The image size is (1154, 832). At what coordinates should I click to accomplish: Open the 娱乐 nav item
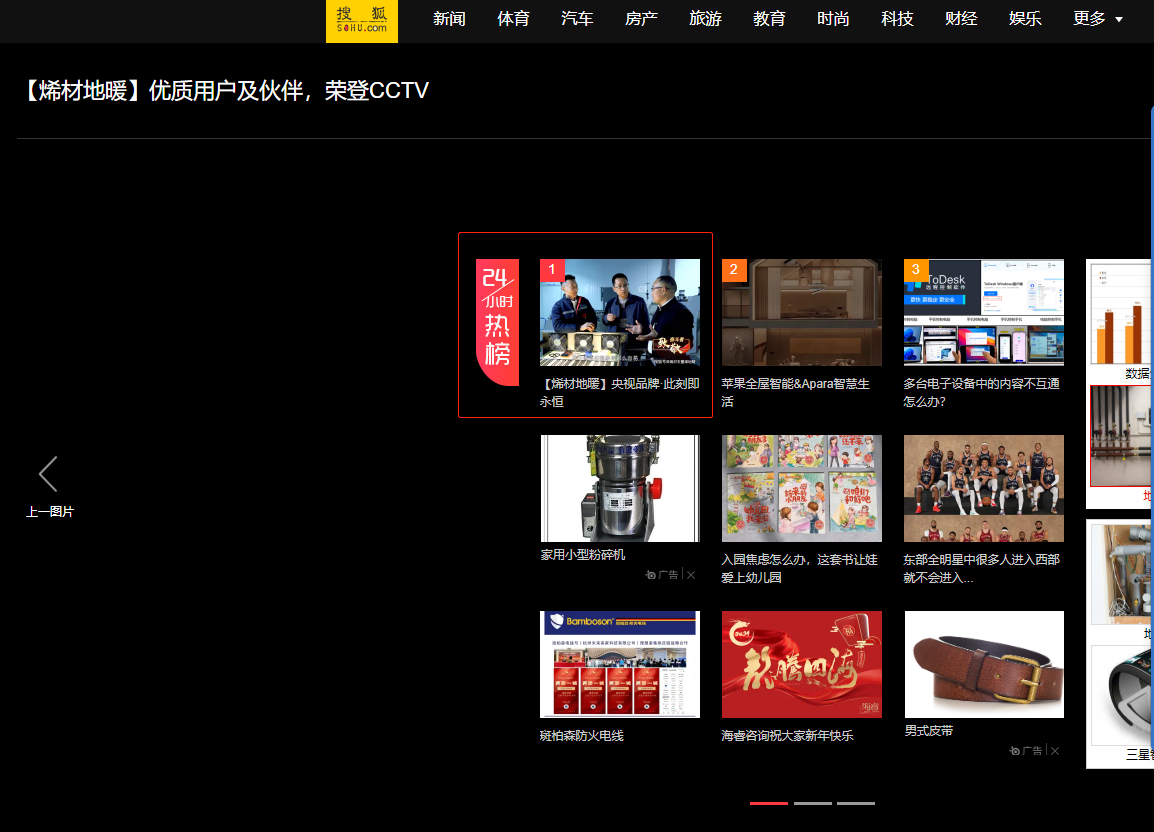coord(1025,19)
